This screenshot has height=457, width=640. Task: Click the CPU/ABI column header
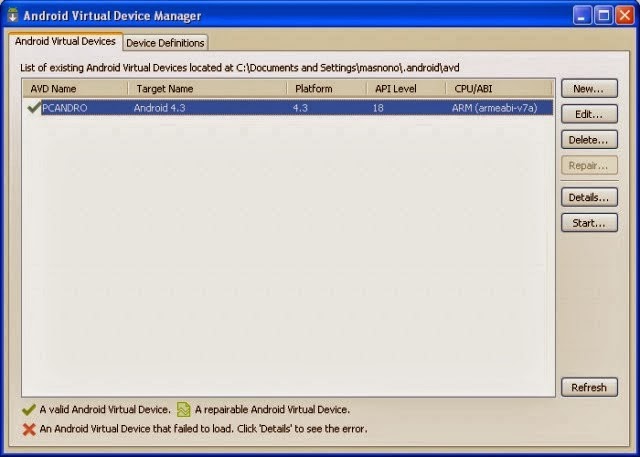coord(499,89)
